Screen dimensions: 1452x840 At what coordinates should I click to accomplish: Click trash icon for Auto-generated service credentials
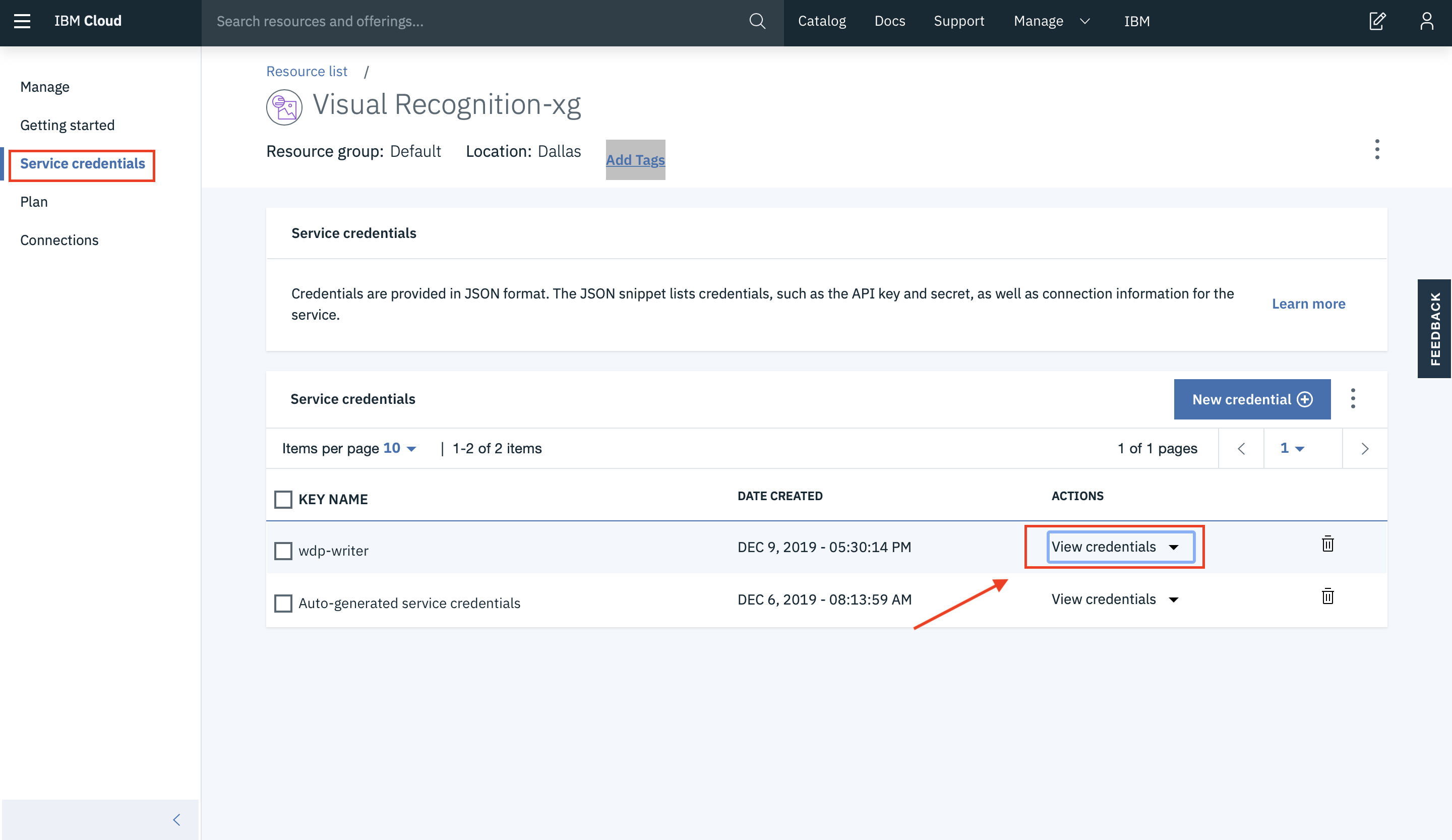click(x=1327, y=596)
